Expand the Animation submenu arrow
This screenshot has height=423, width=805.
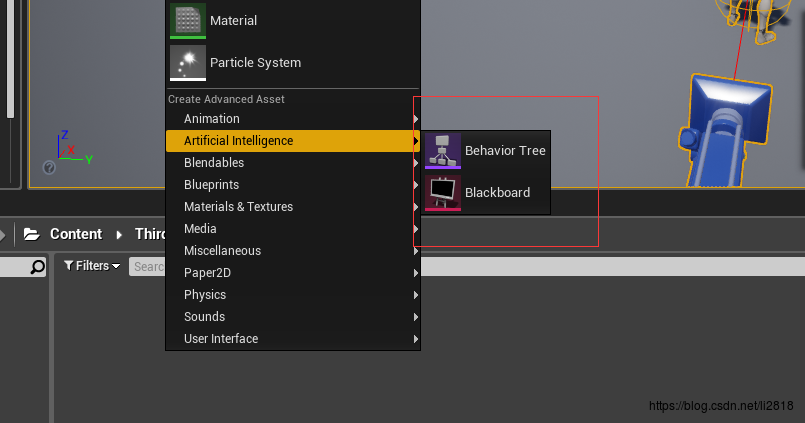[415, 119]
